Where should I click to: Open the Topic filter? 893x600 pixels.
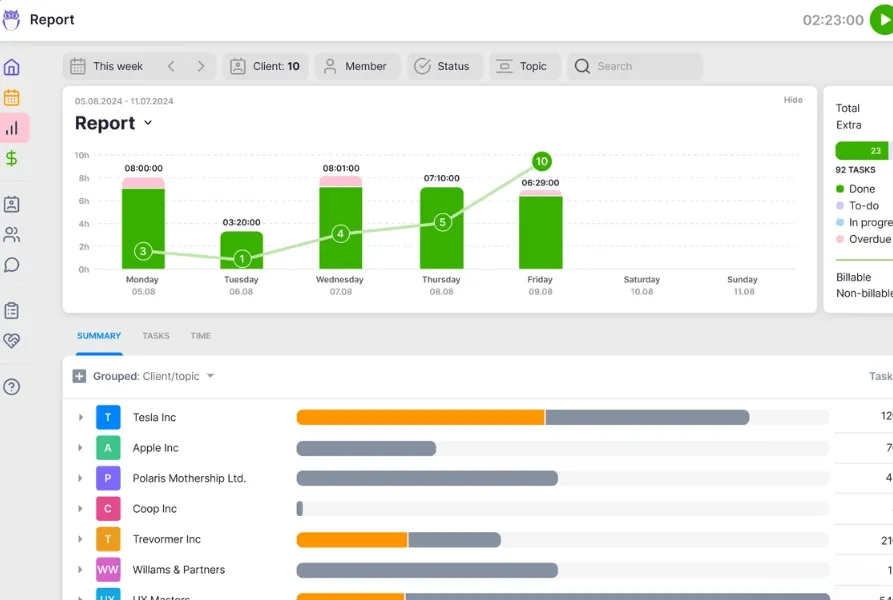(x=525, y=66)
